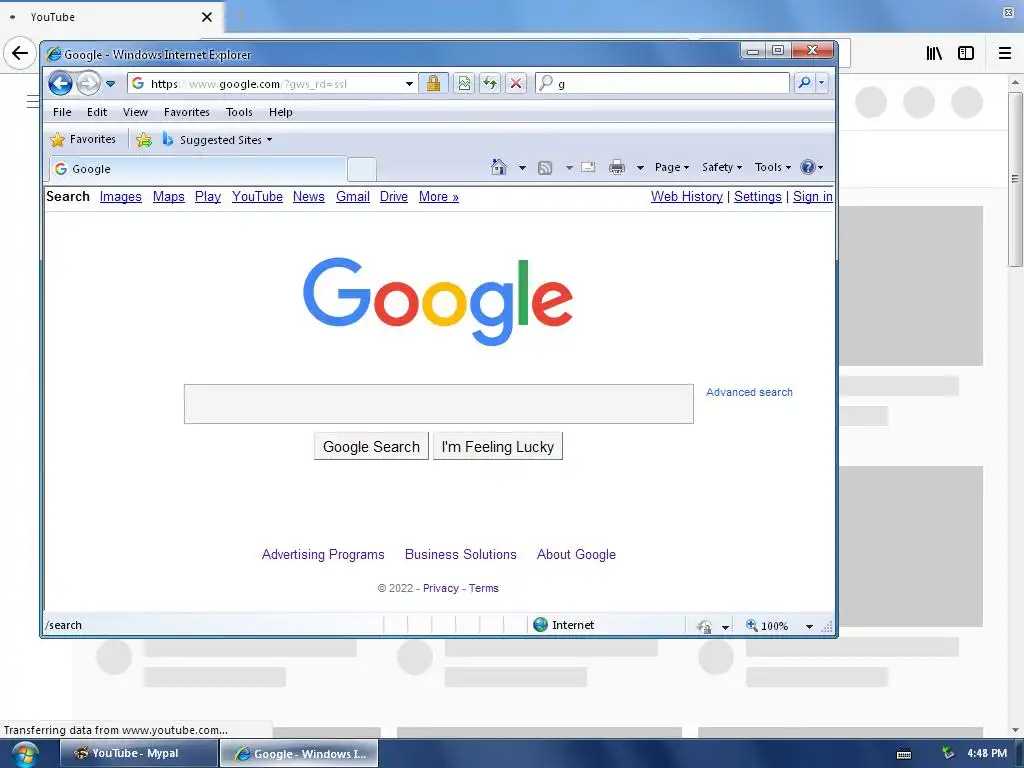Open the Advanced search link

[x=749, y=392]
